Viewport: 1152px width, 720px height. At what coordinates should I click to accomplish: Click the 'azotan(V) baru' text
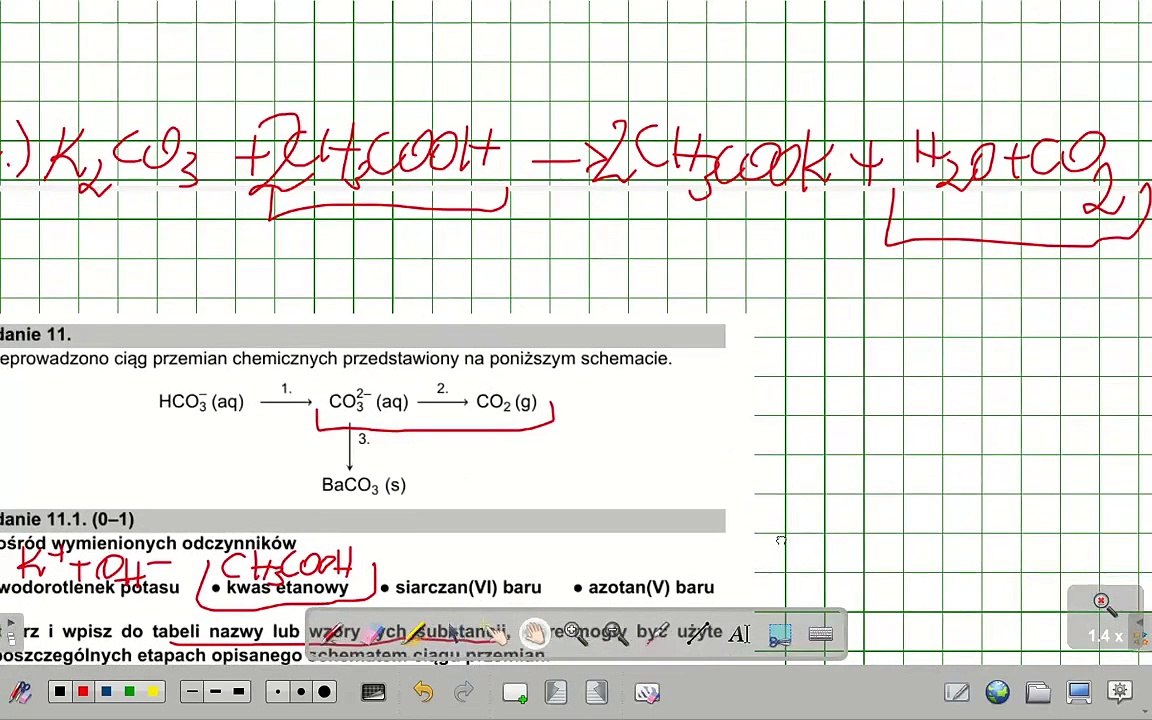point(651,588)
